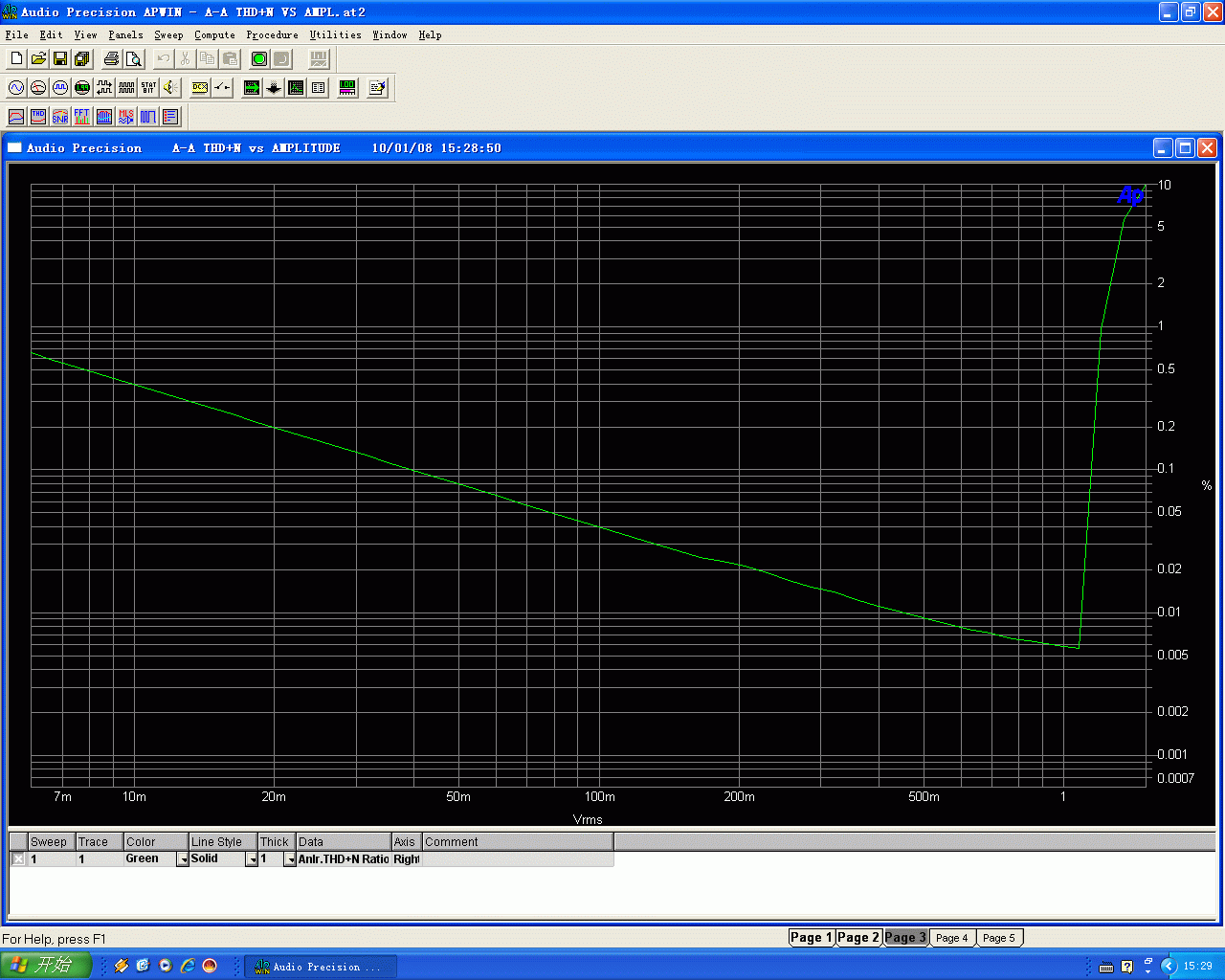Image resolution: width=1225 pixels, height=980 pixels.
Task: Click the Axis cell showing Right
Action: [x=407, y=859]
